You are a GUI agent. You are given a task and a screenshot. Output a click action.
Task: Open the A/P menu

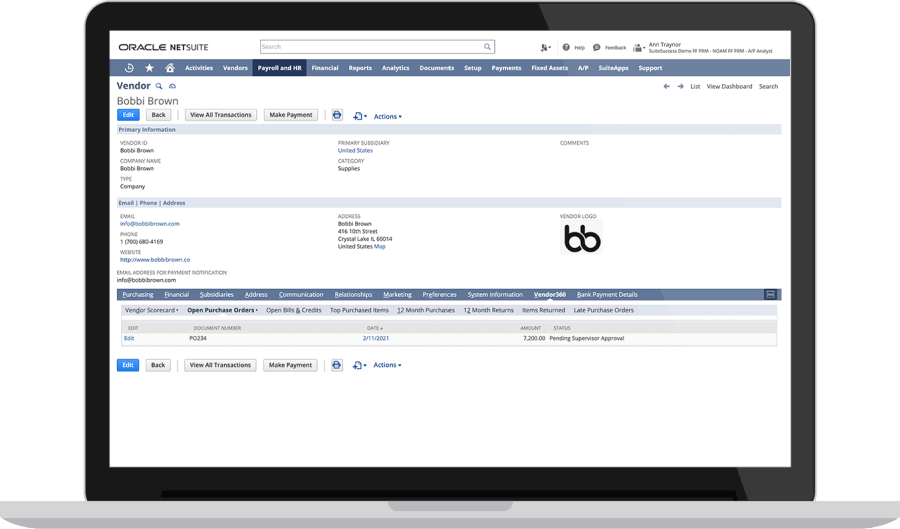tap(583, 68)
